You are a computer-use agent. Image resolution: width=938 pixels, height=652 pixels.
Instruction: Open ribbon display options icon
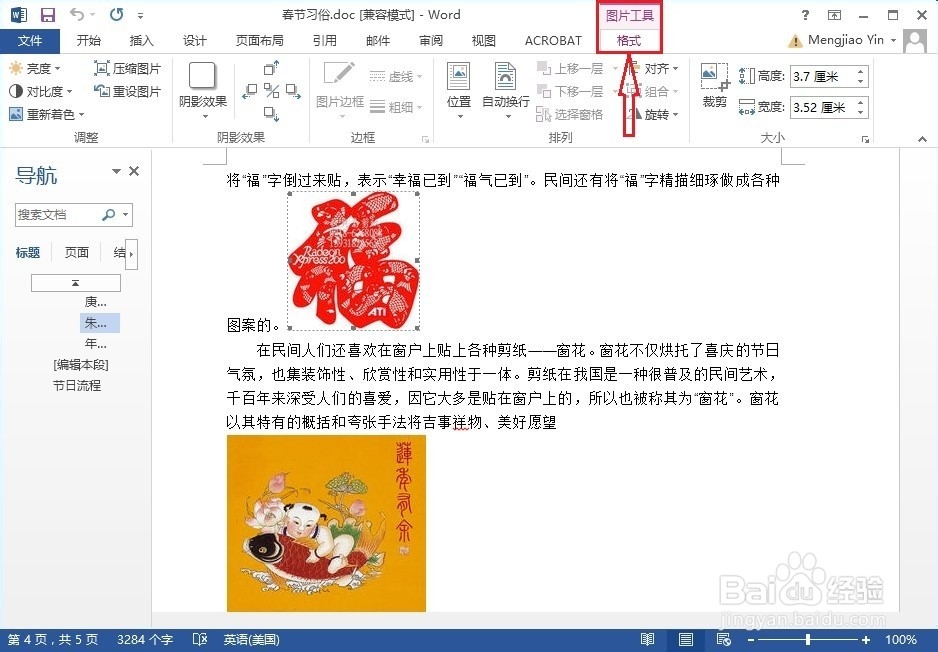tap(835, 15)
